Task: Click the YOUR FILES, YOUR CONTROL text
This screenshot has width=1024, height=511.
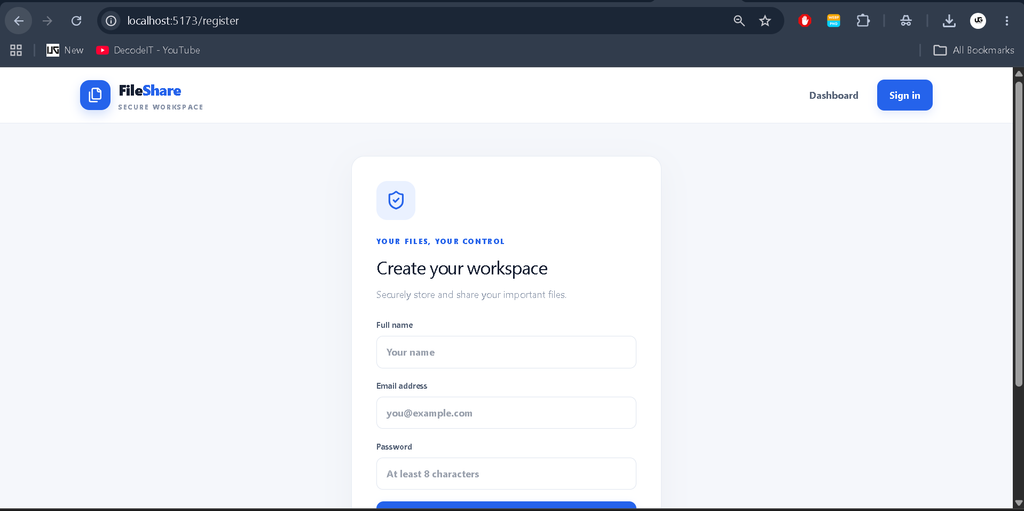Action: [440, 241]
